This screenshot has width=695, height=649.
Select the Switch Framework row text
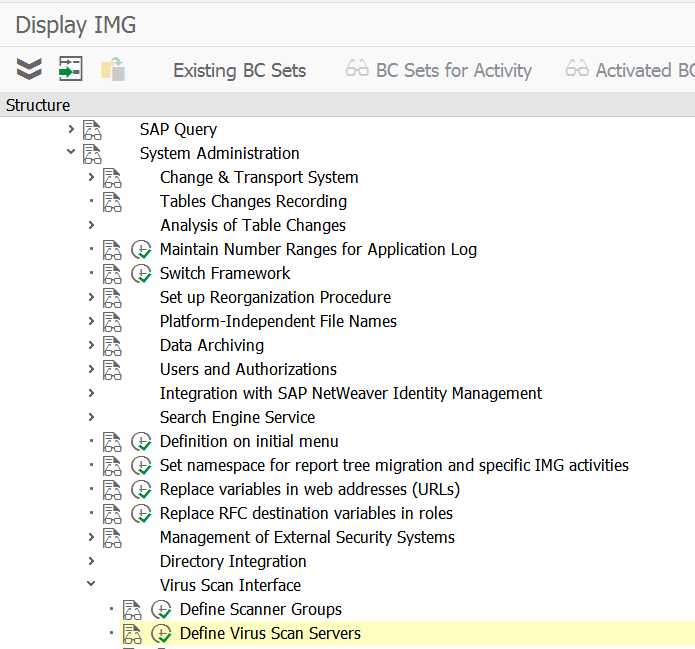click(225, 273)
